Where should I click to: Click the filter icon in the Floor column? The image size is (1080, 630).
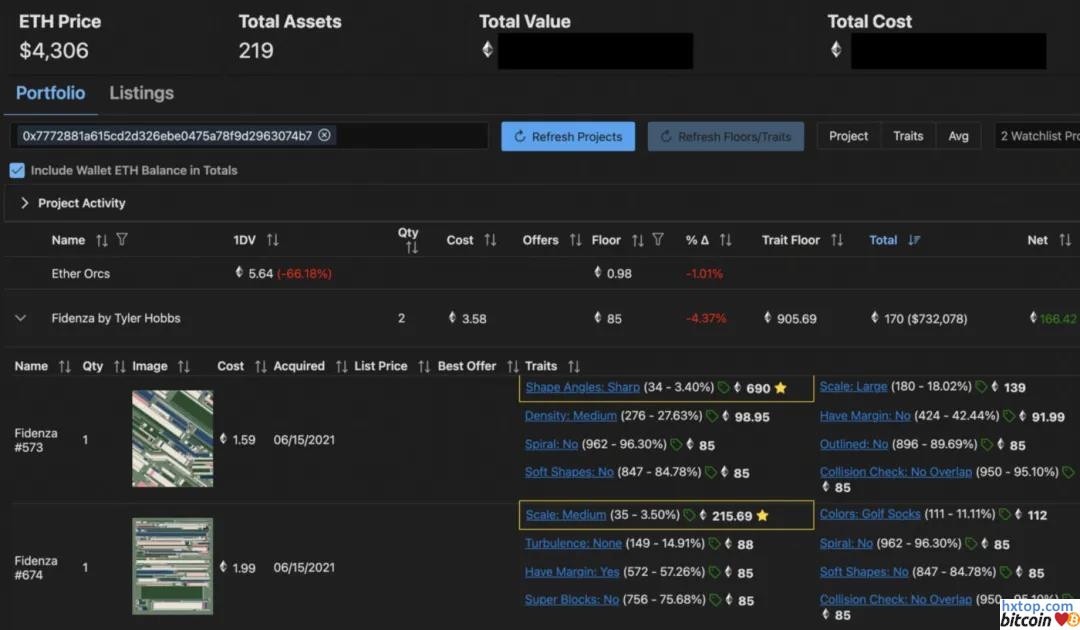point(657,240)
